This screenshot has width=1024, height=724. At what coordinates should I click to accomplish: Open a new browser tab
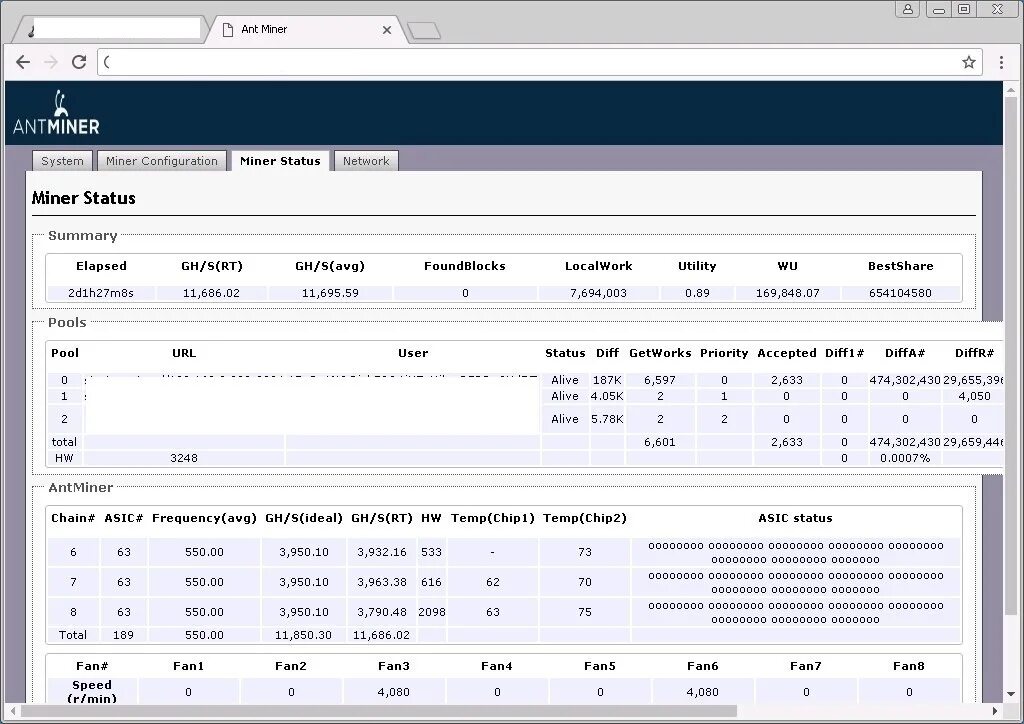424,31
